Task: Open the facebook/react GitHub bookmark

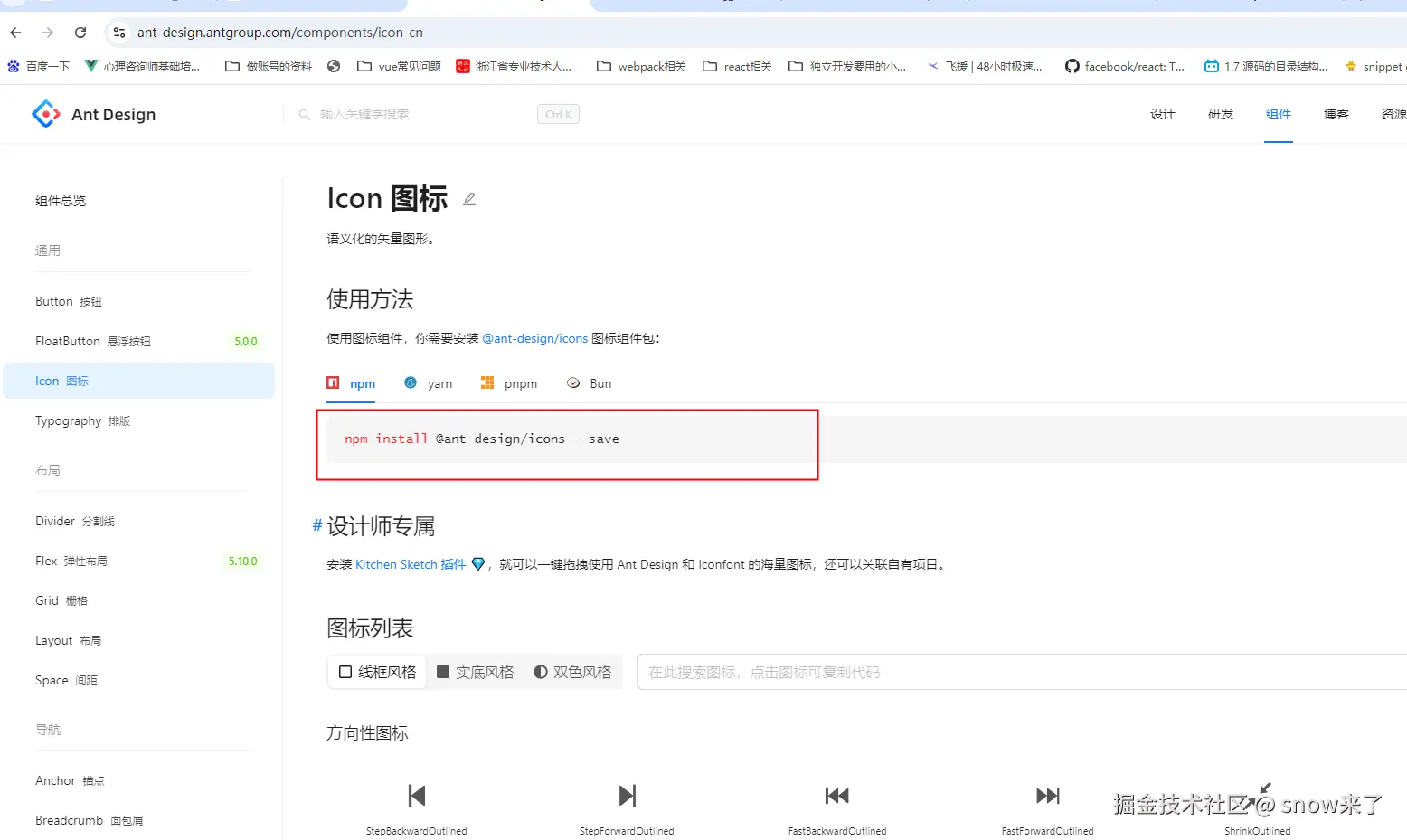Action: (1125, 66)
